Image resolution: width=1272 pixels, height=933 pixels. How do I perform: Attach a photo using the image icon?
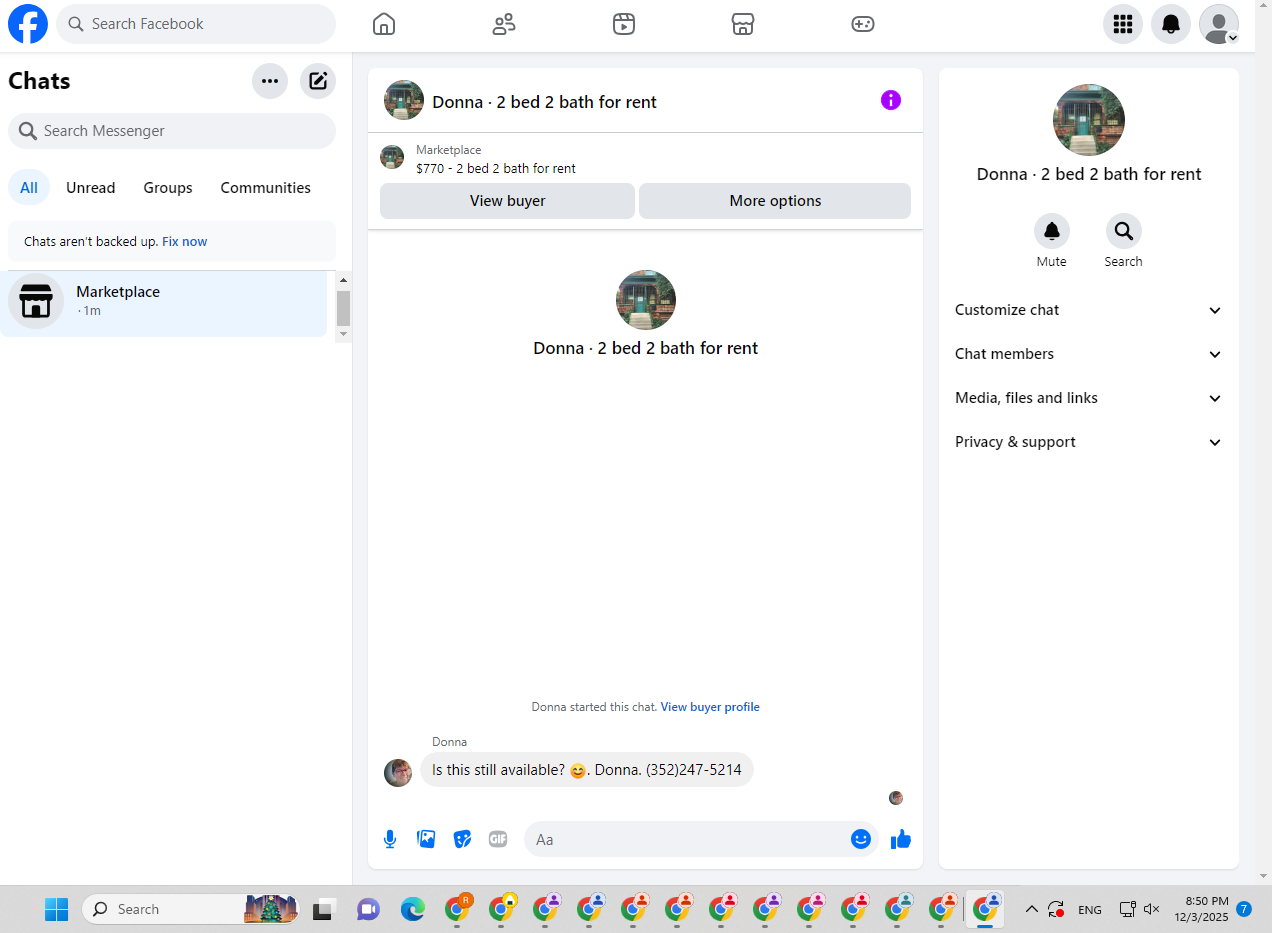pyautogui.click(x=426, y=839)
